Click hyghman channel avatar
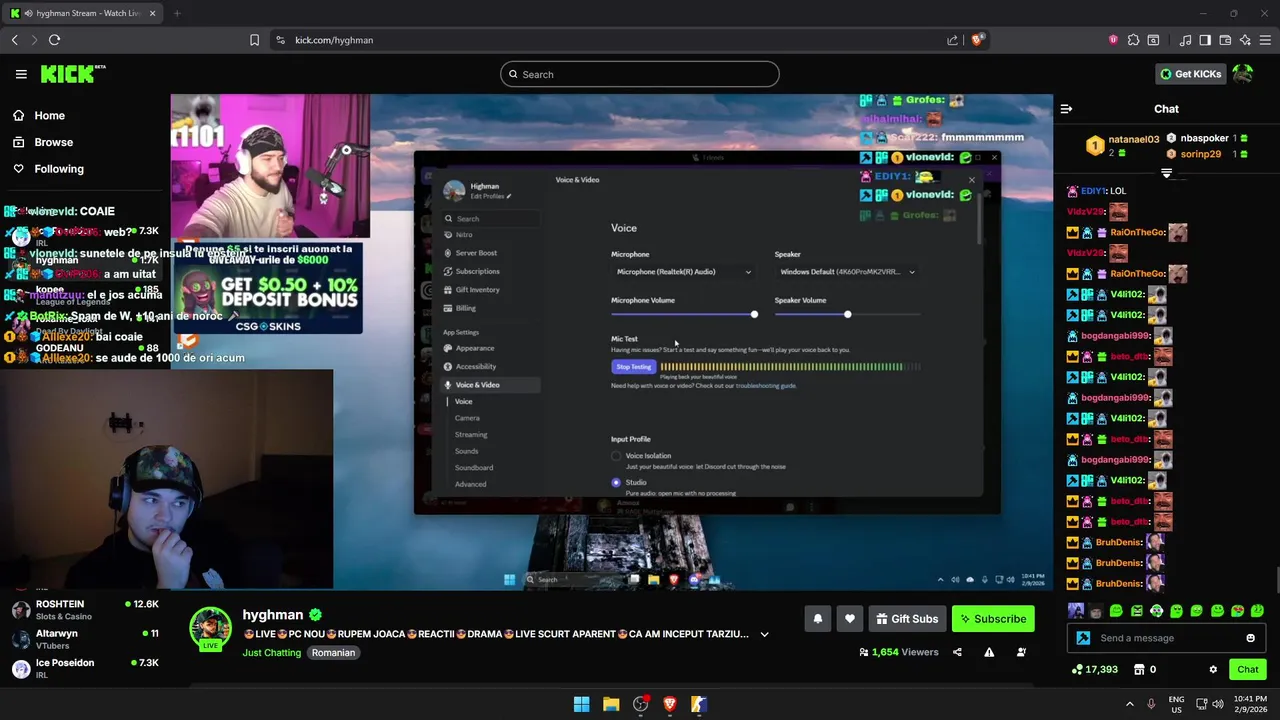1280x720 pixels. coord(211,629)
